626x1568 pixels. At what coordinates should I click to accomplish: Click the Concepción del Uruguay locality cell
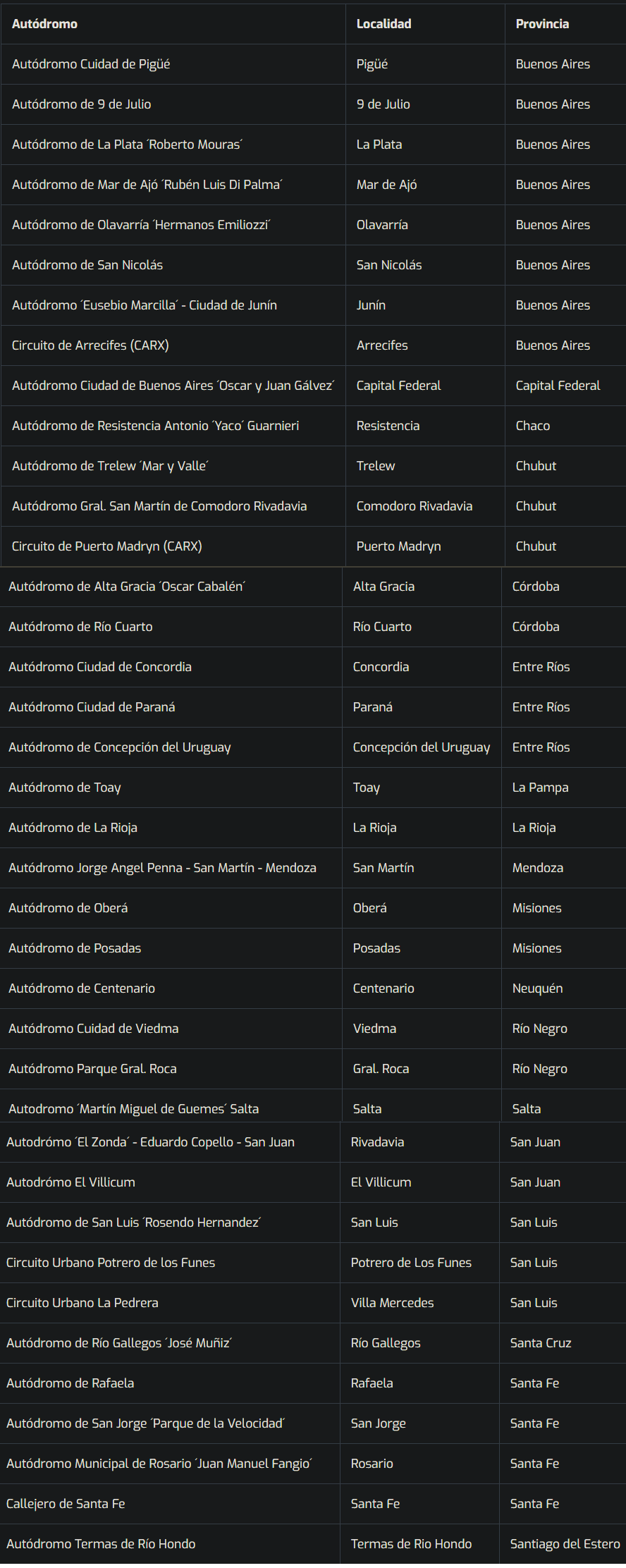(x=421, y=747)
